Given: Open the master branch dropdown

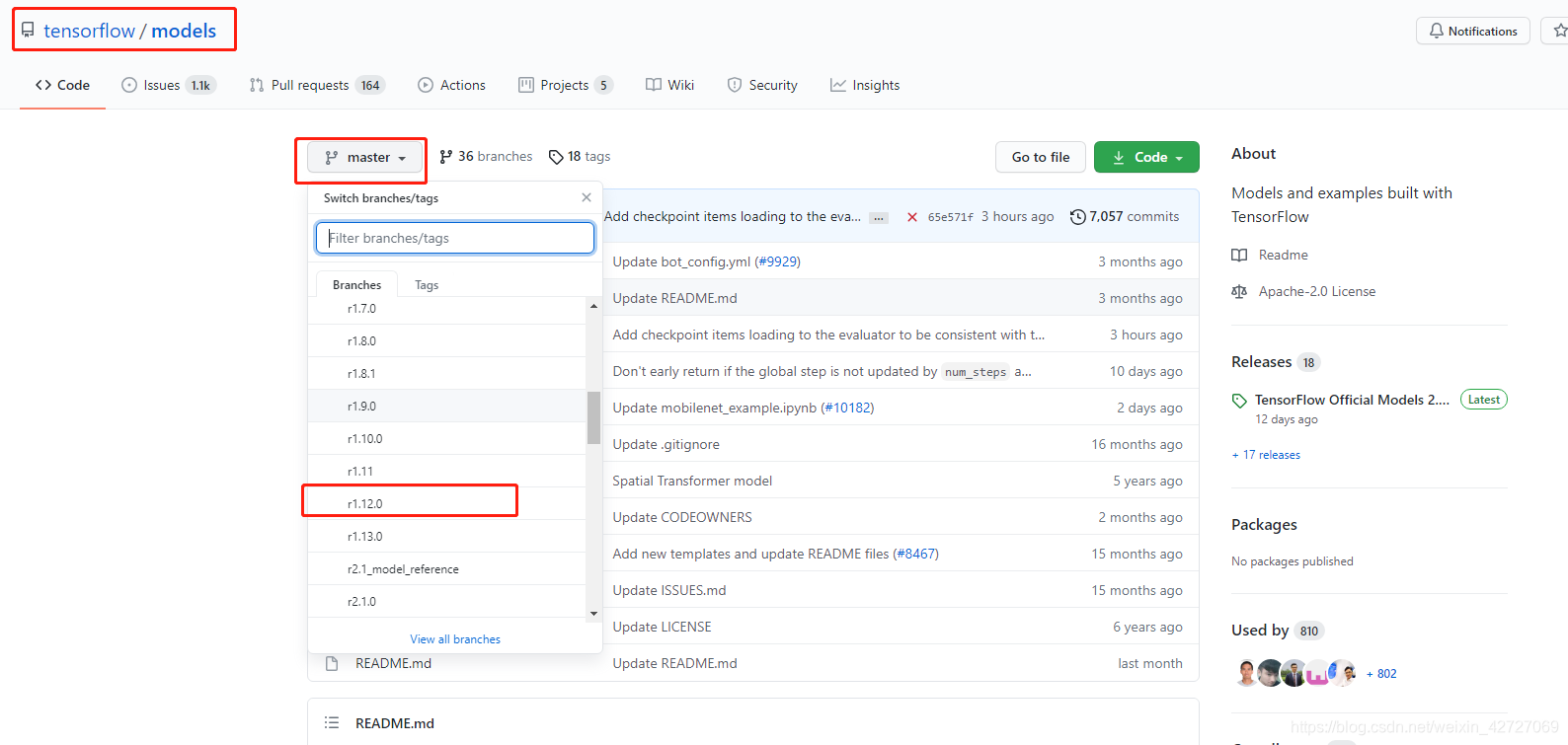Looking at the screenshot, I should coord(365,158).
